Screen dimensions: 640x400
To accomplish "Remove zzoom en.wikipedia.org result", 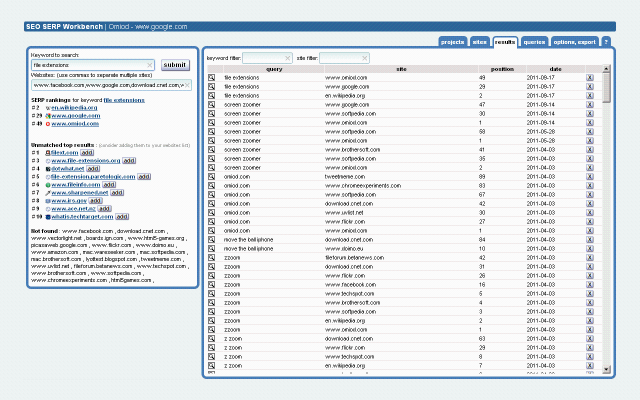I will (x=590, y=321).
